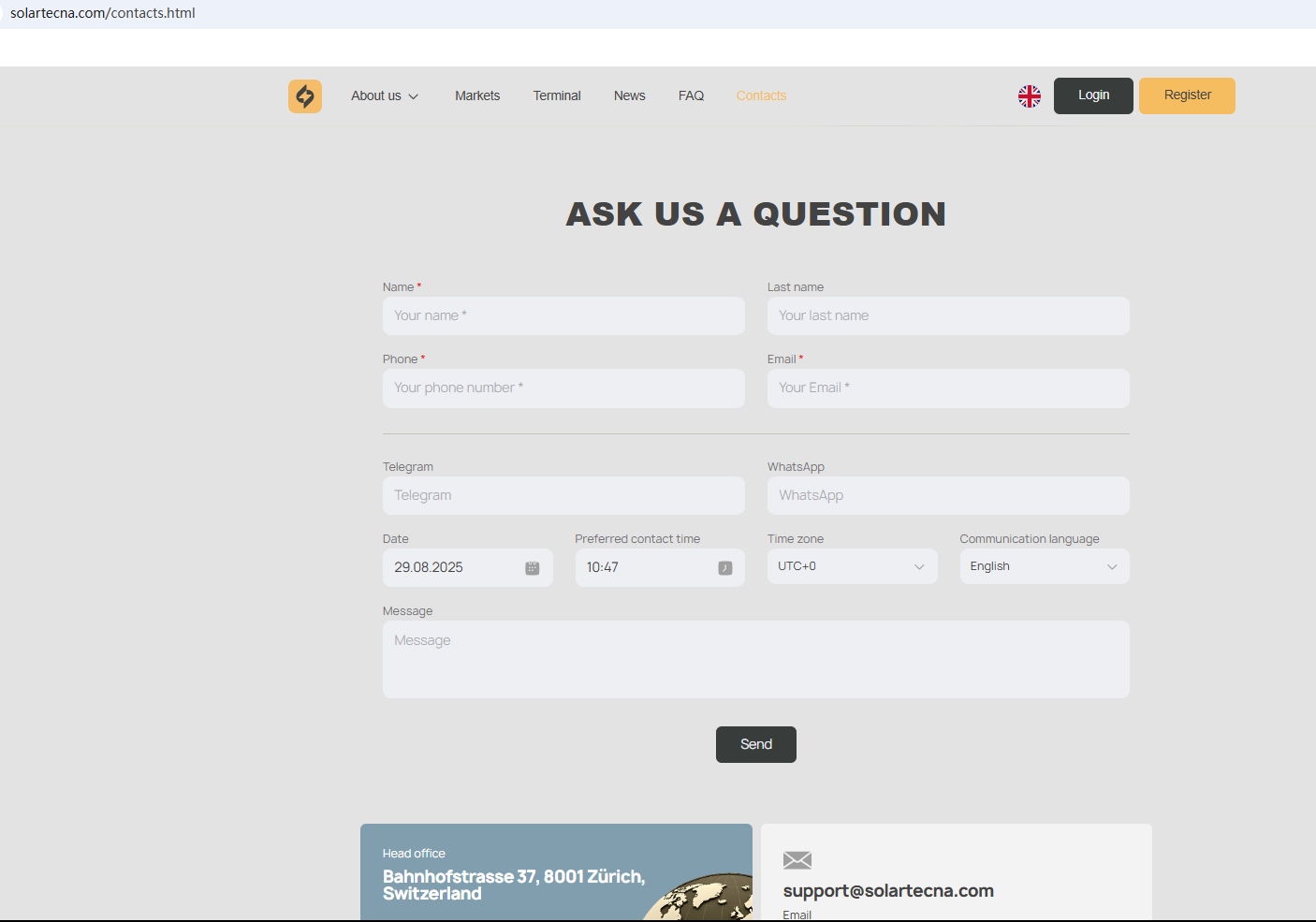Select the Your phone number field

[563, 388]
